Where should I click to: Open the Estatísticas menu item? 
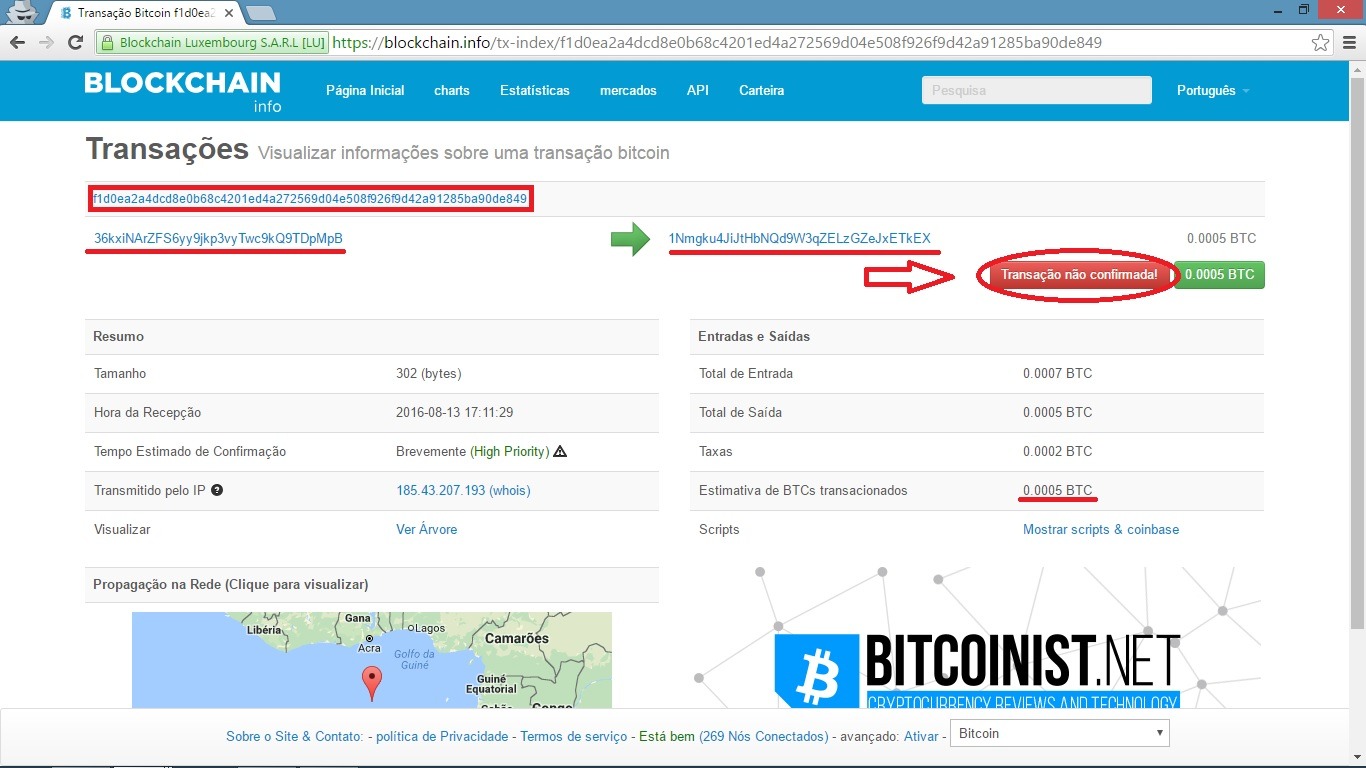pyautogui.click(x=534, y=90)
